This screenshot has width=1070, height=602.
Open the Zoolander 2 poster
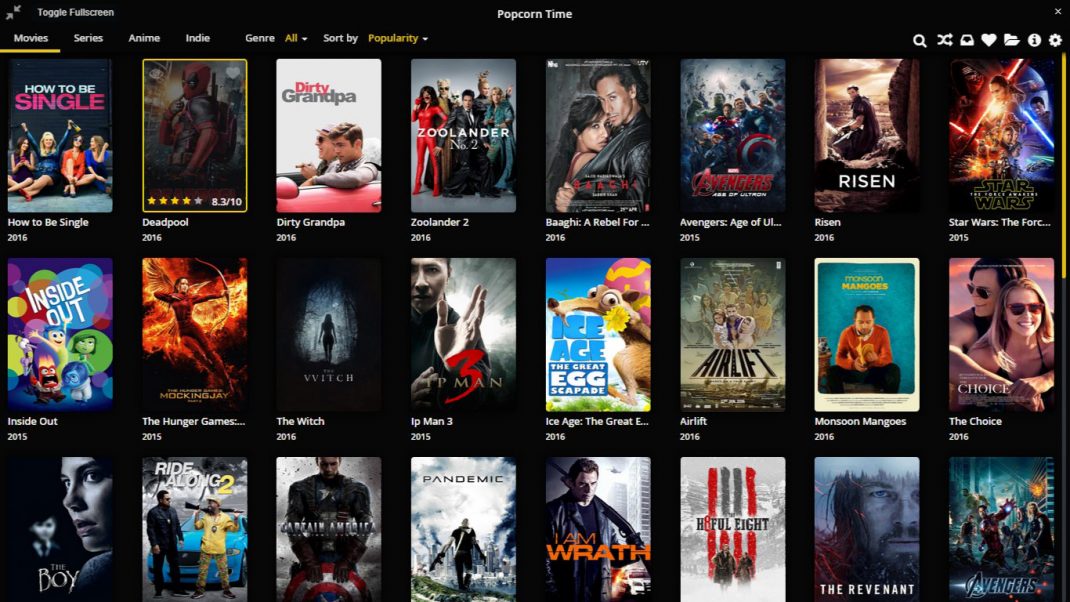463,135
